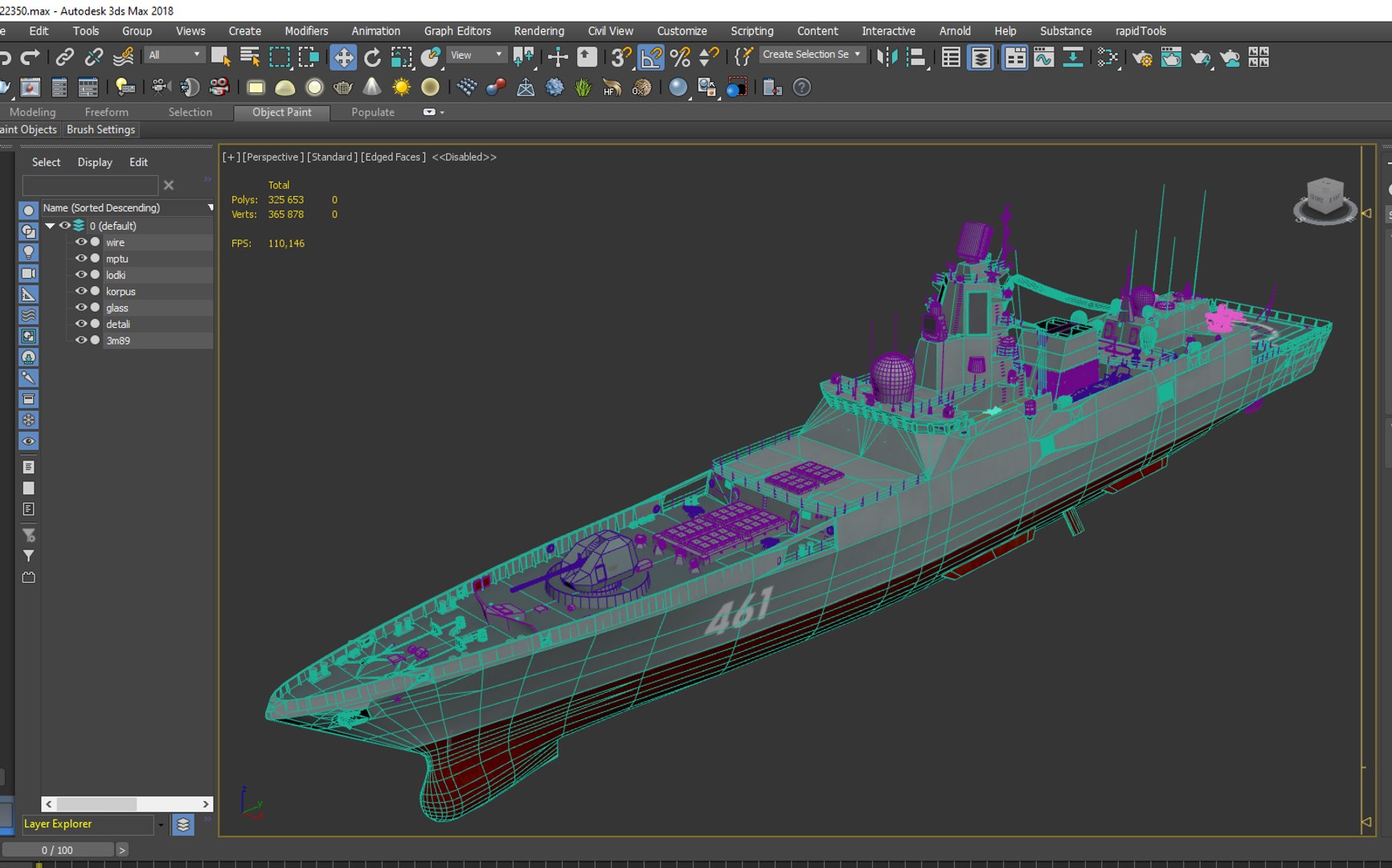Collapse the 0 (default) layer tree

coord(50,226)
